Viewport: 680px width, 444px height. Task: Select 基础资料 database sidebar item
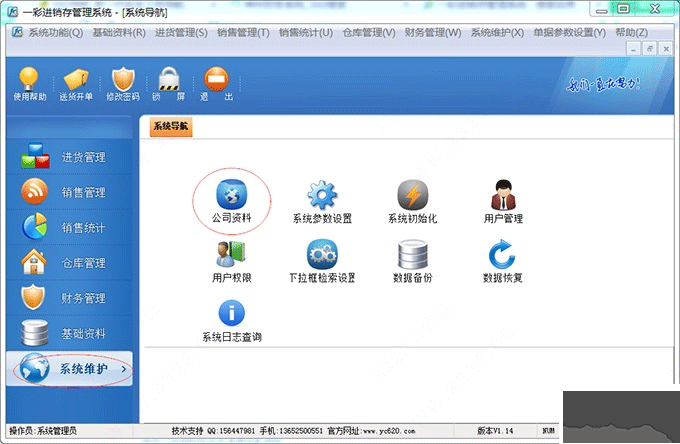coord(69,333)
